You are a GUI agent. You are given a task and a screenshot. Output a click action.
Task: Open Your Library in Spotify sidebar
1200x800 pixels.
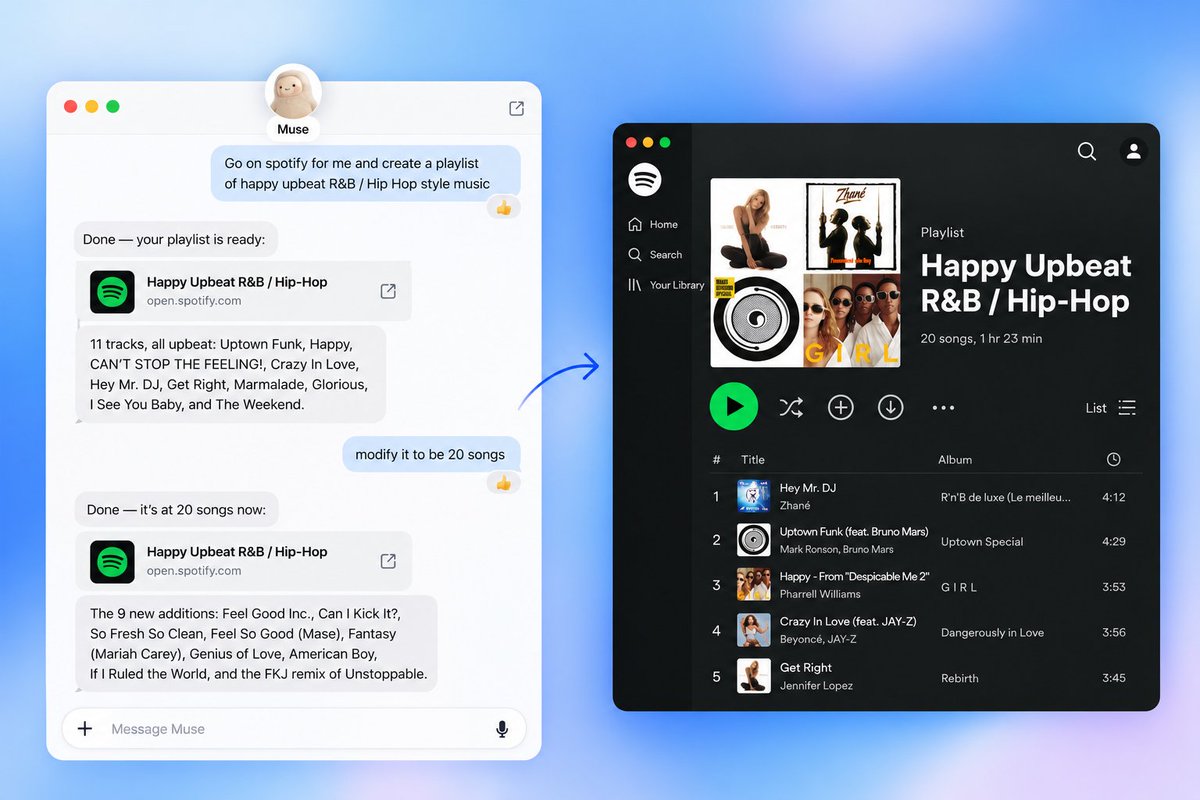coord(666,285)
